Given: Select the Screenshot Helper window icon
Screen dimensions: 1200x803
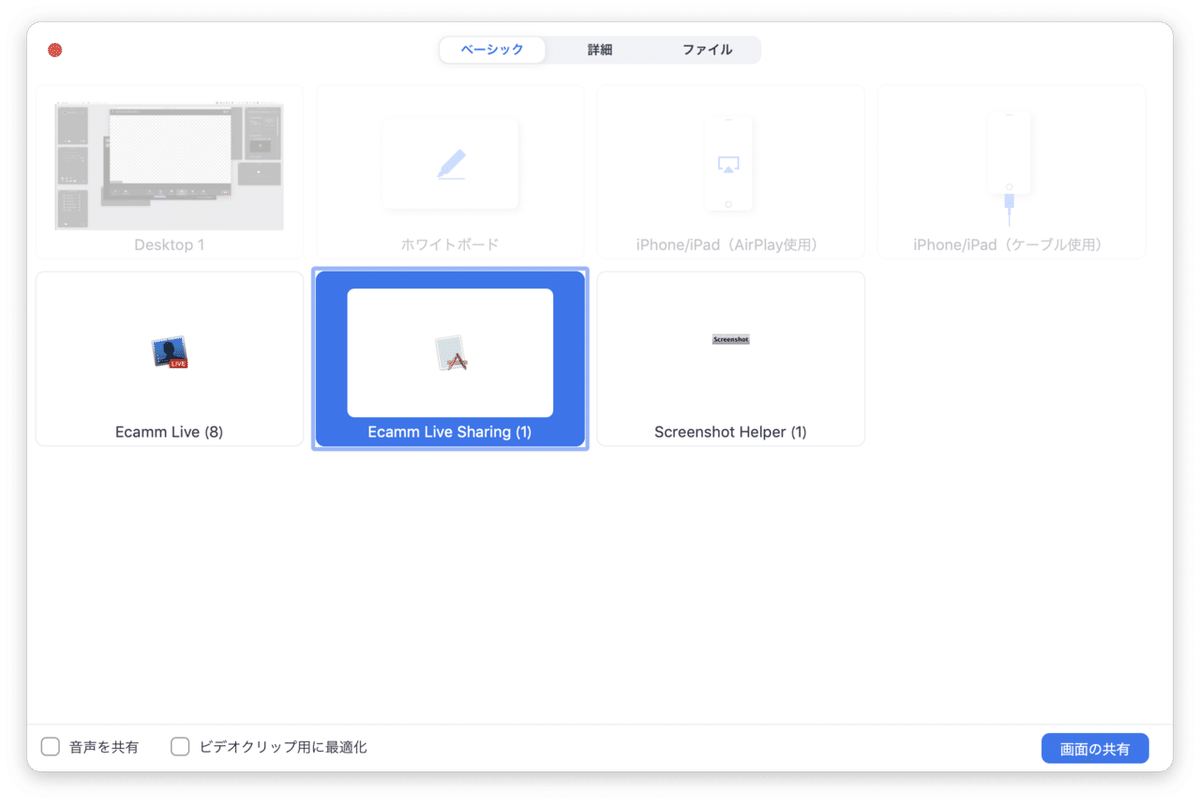Looking at the screenshot, I should click(x=731, y=340).
